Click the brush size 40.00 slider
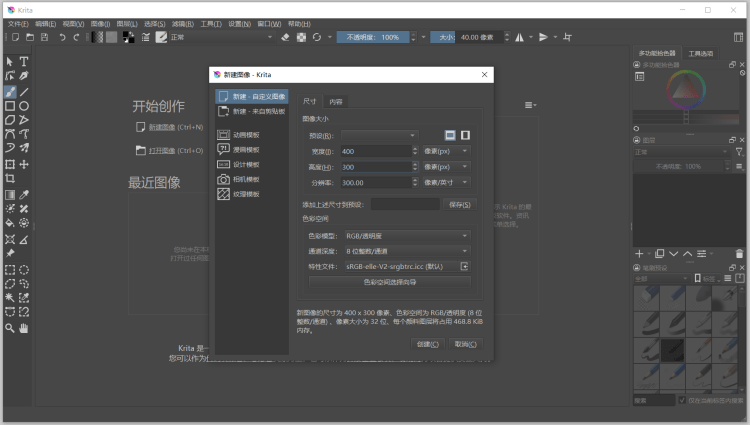The image size is (750, 425). tap(467, 37)
